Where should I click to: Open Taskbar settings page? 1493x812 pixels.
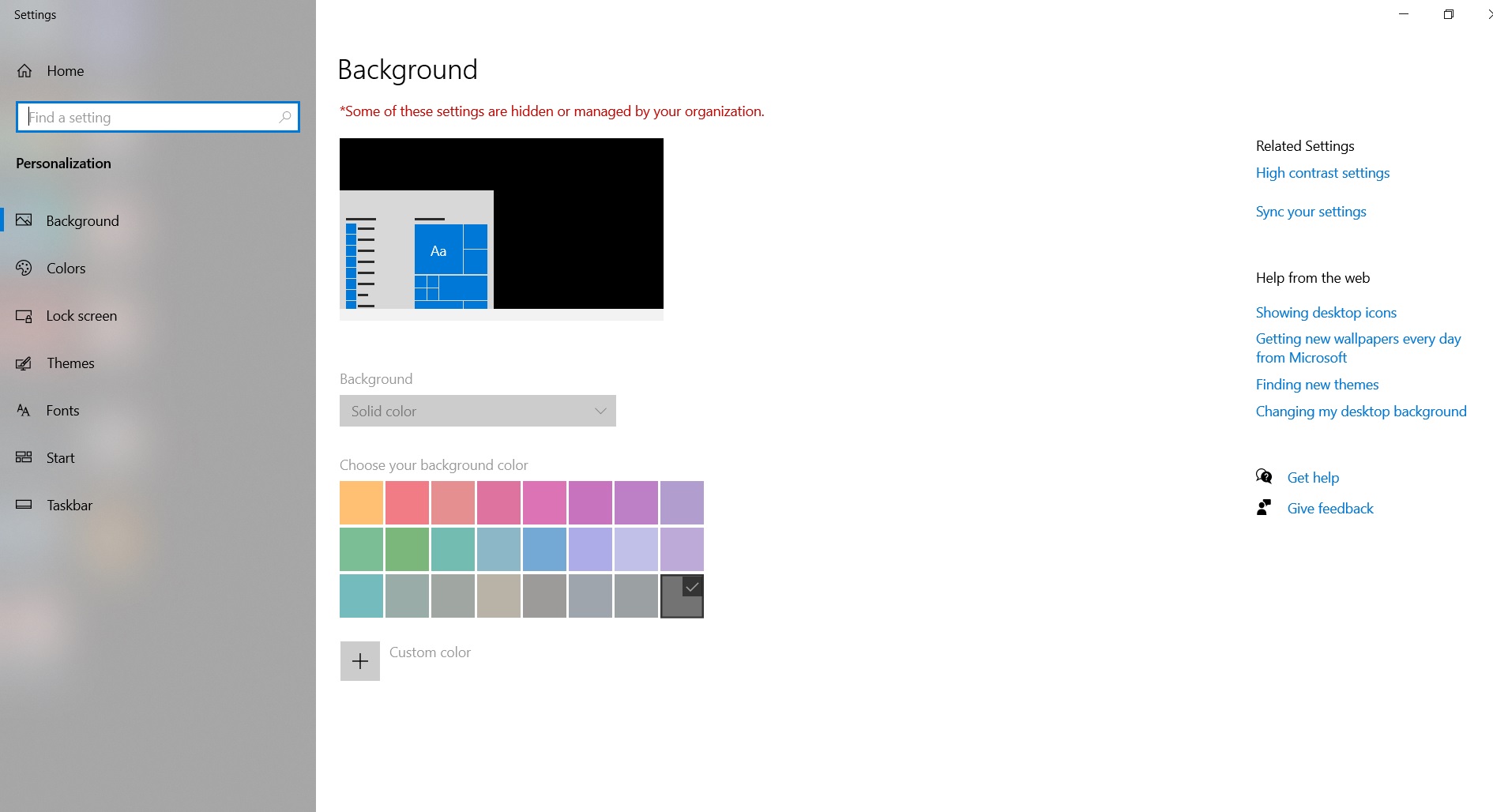158,506
